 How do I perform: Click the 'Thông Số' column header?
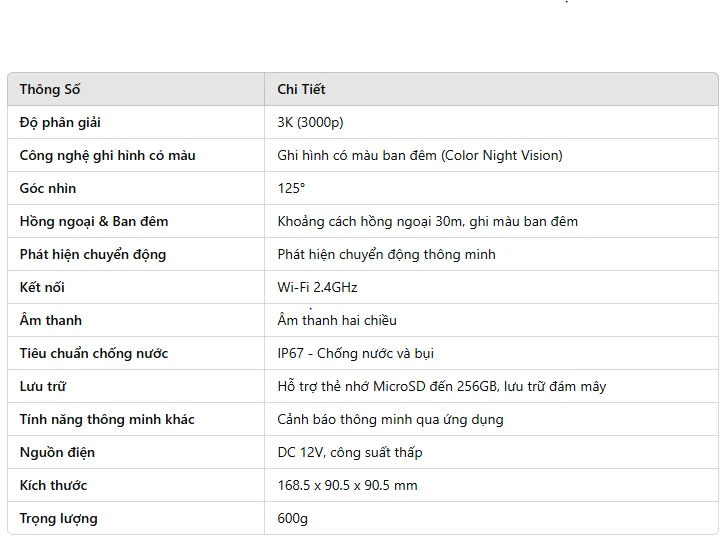(50, 89)
